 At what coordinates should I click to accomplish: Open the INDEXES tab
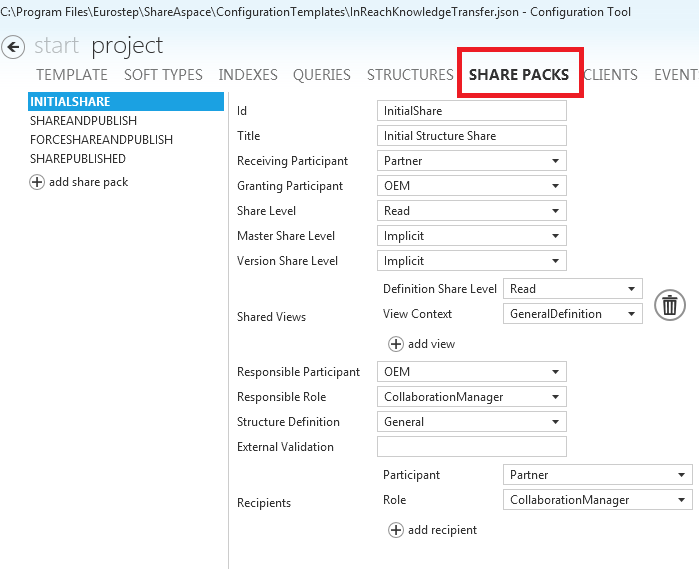[x=248, y=74]
